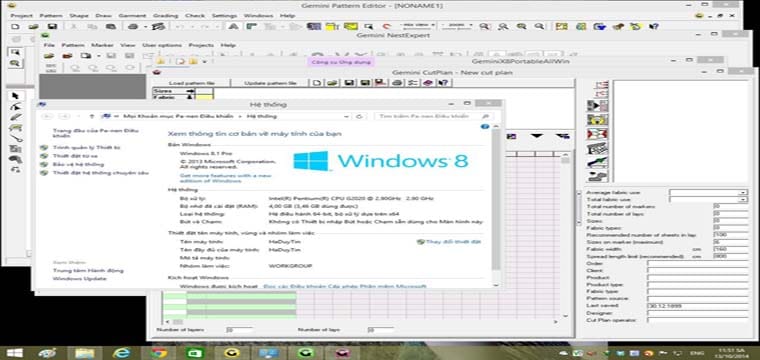Open Google Chrome from taskbar
The image size is (760, 360).
158,353
